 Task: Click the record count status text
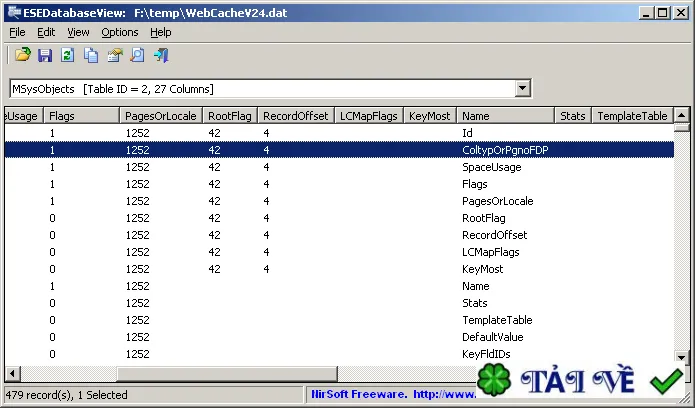click(66, 395)
